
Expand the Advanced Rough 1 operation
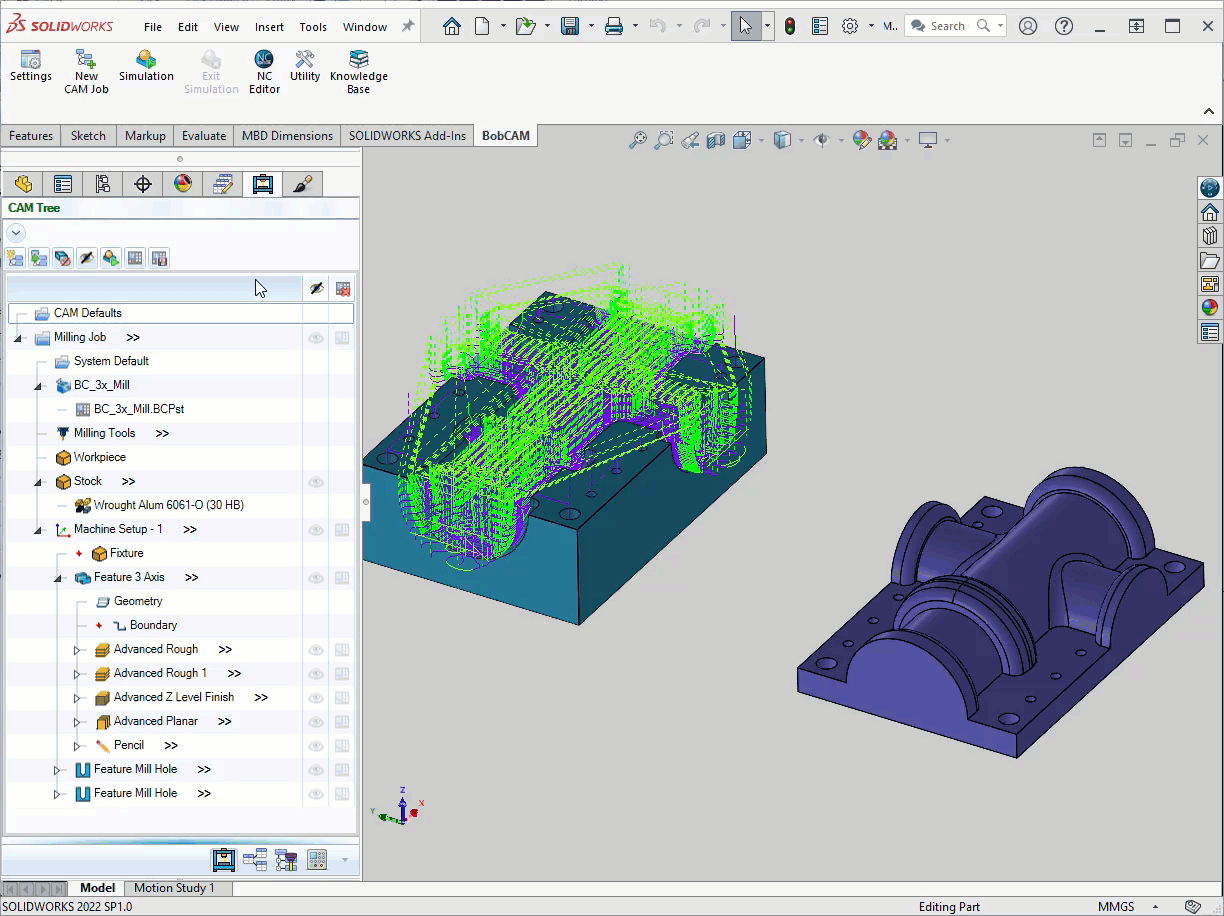tap(78, 674)
